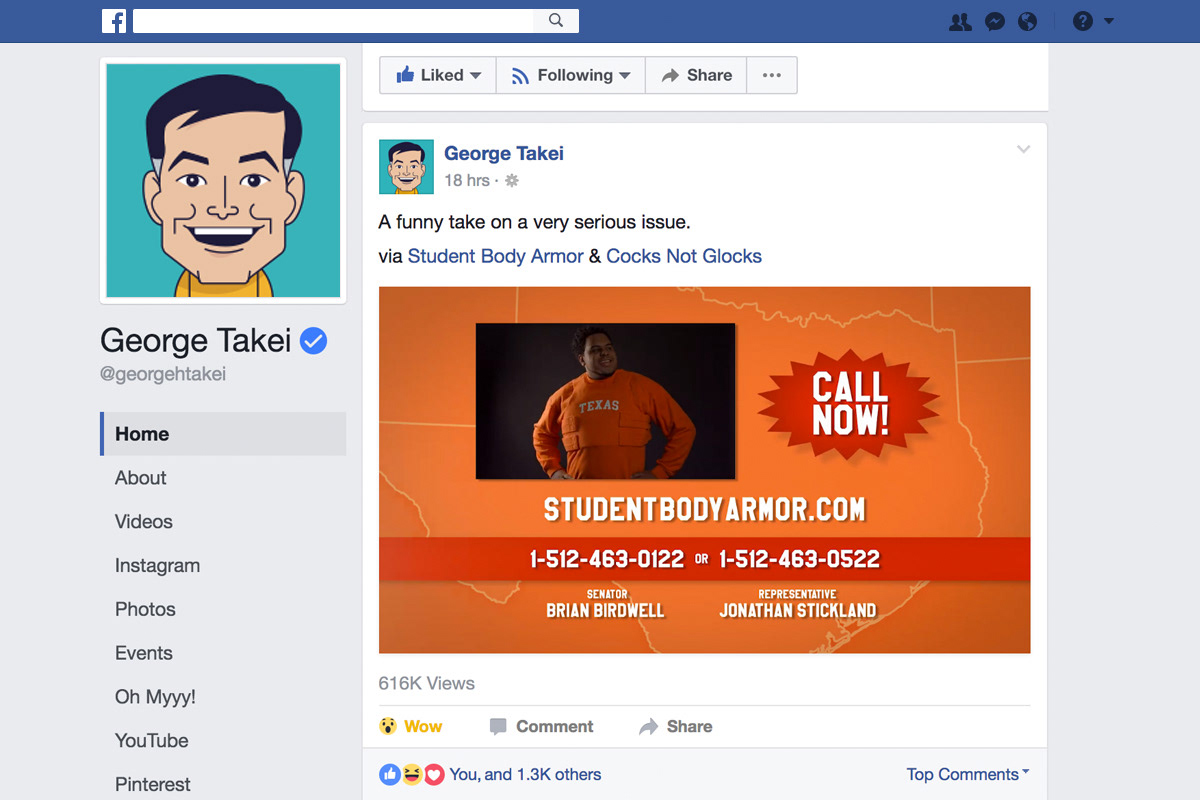Image resolution: width=1200 pixels, height=800 pixels.
Task: Open the more options ellipsis button
Action: point(772,75)
